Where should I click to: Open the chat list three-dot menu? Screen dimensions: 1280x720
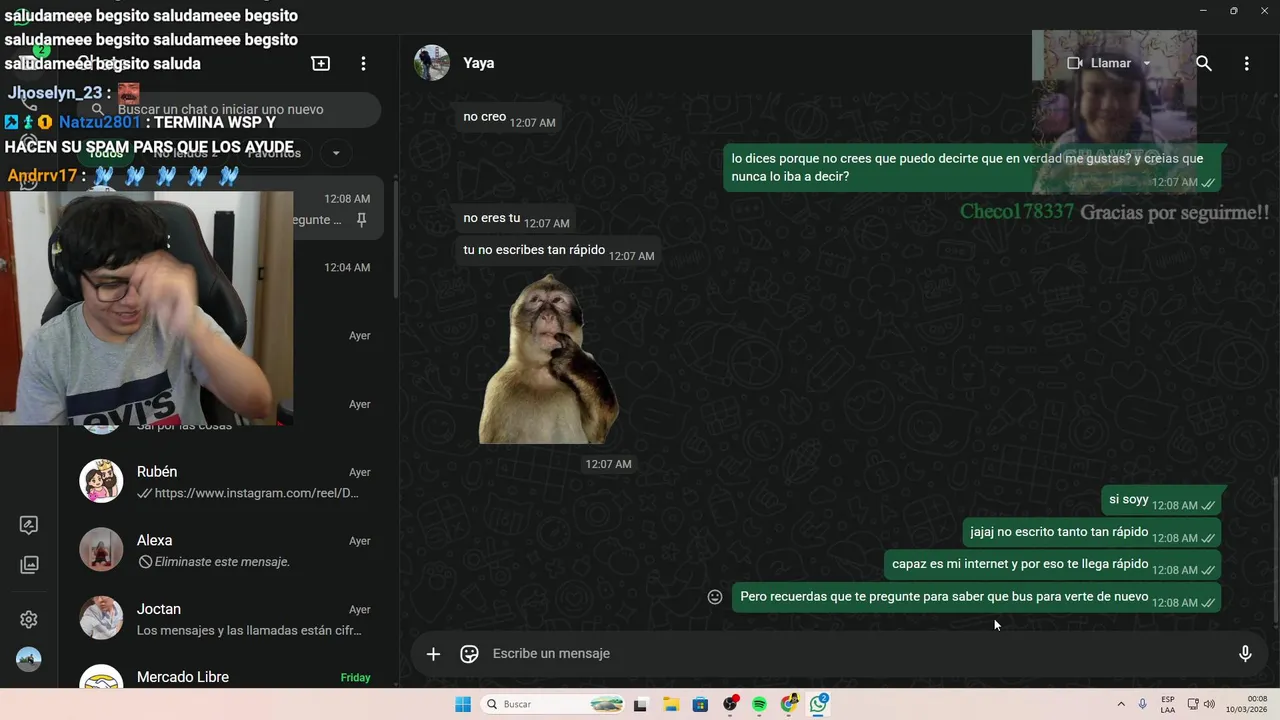coord(363,63)
